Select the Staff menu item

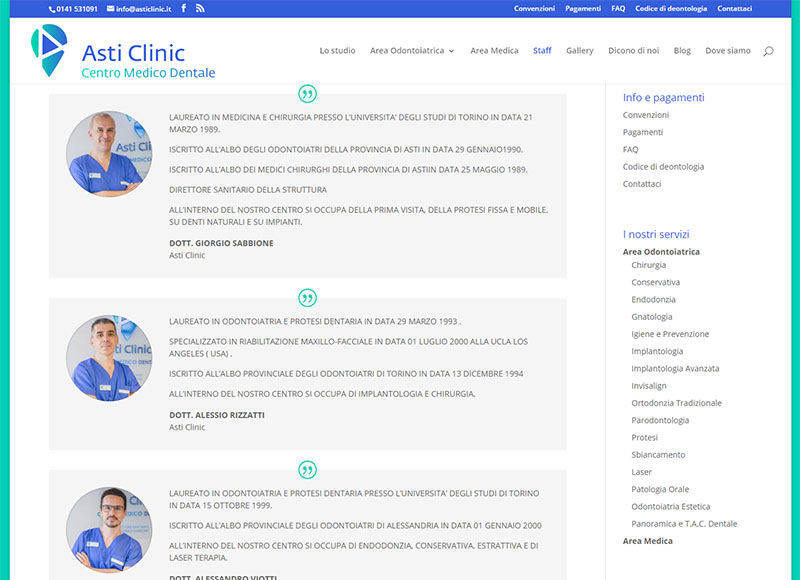pos(542,51)
